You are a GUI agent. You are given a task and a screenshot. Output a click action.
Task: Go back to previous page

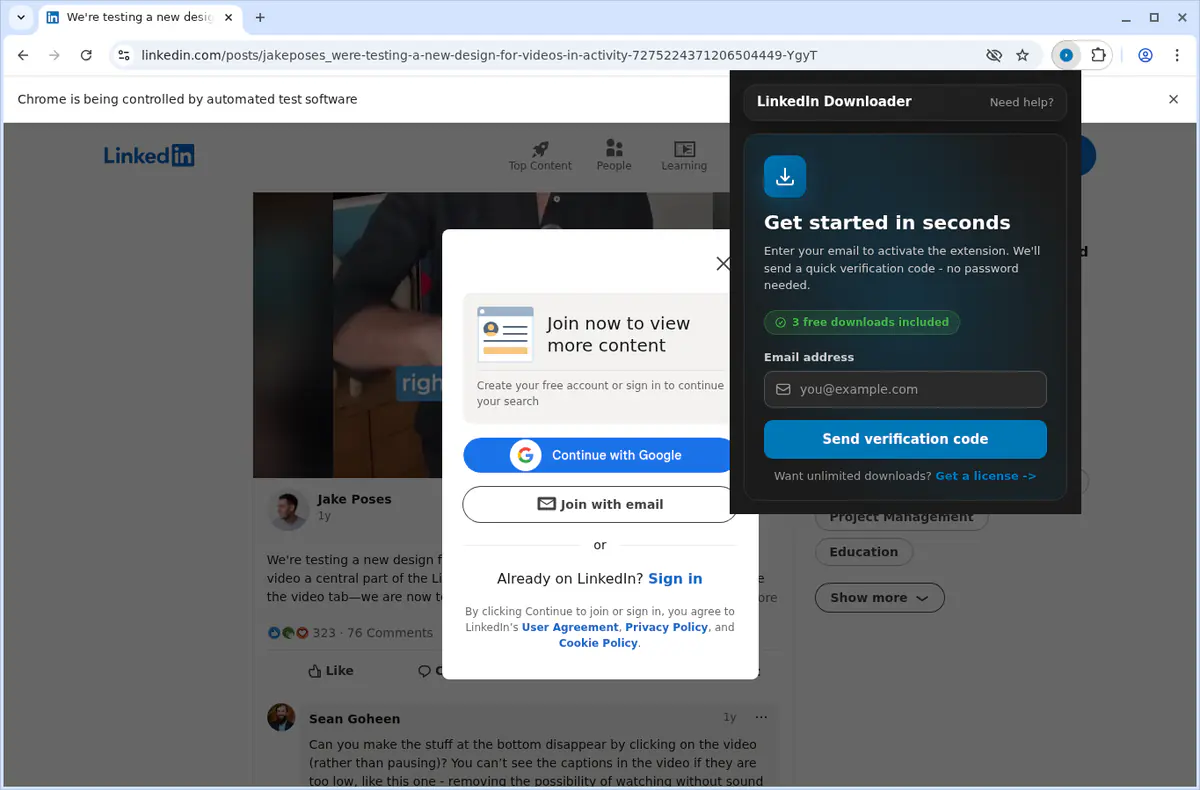(x=23, y=55)
